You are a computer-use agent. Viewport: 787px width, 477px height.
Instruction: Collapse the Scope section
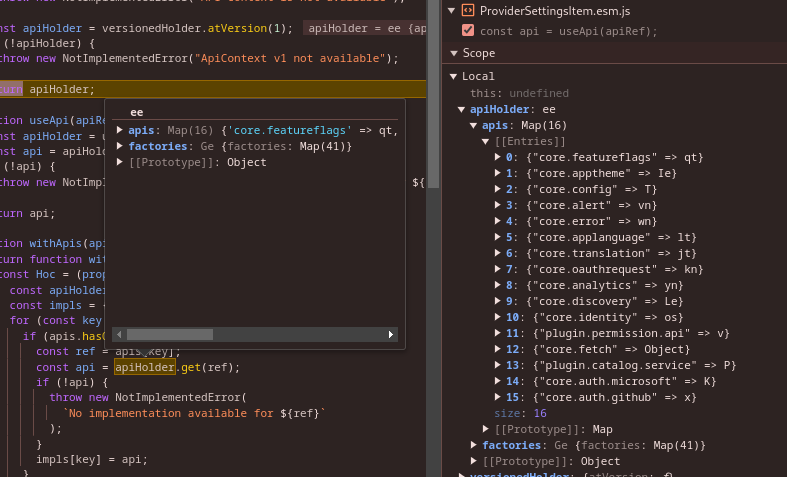point(455,53)
